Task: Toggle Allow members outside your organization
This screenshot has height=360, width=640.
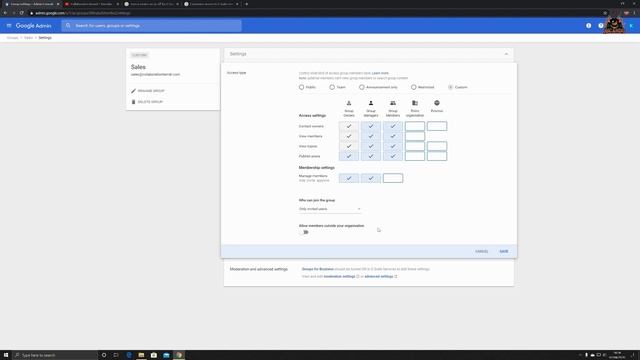Action: 304,232
